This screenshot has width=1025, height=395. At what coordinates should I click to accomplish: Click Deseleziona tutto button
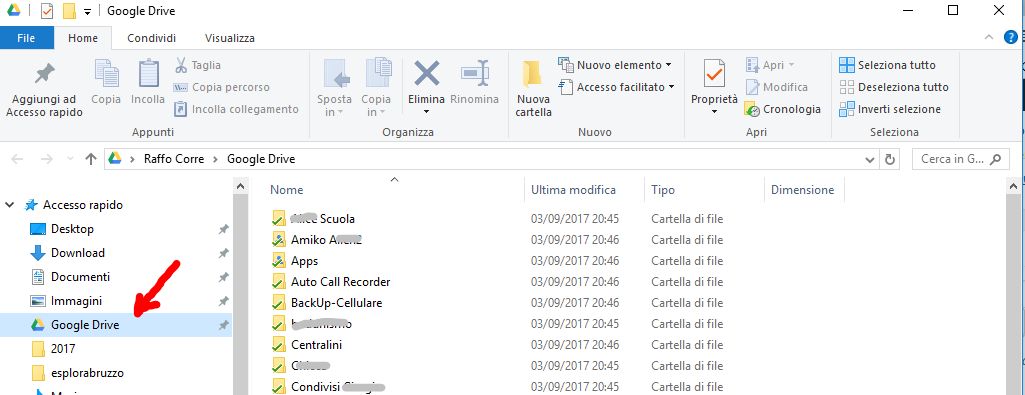click(894, 87)
